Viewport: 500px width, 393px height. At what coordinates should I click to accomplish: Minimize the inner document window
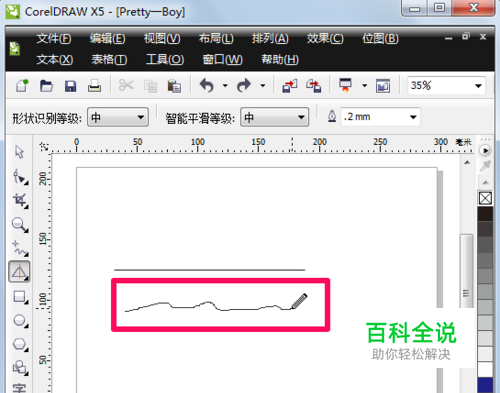(x=448, y=37)
